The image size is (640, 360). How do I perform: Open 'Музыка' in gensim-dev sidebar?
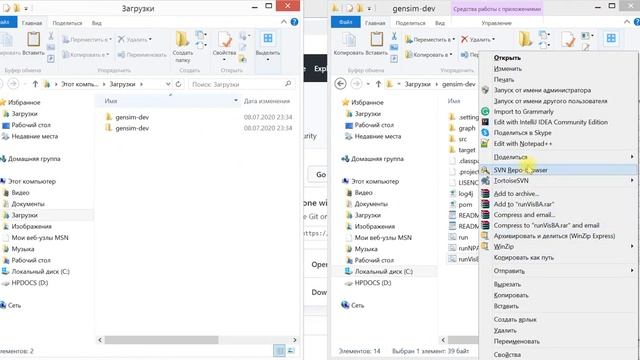click(366, 249)
